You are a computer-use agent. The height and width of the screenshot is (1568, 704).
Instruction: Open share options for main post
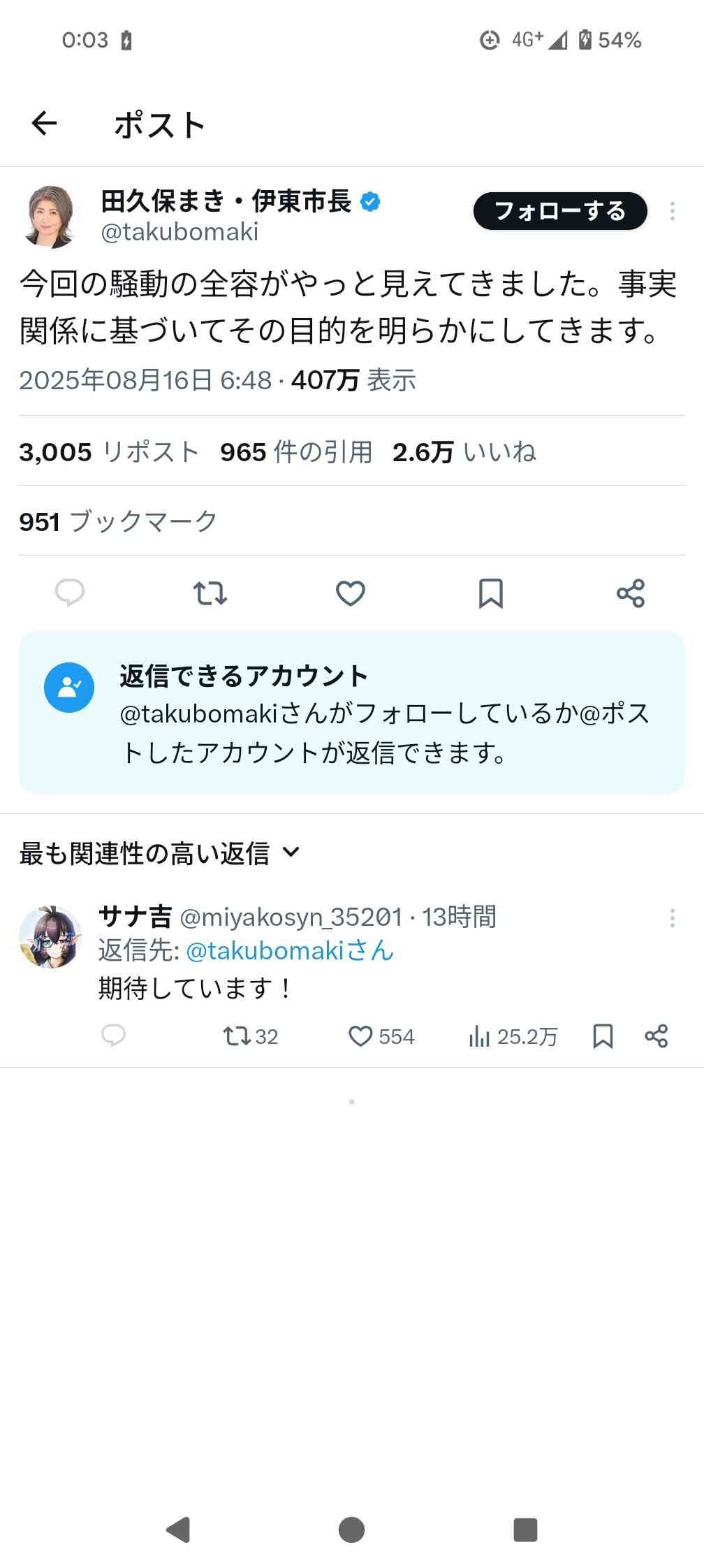tap(631, 593)
